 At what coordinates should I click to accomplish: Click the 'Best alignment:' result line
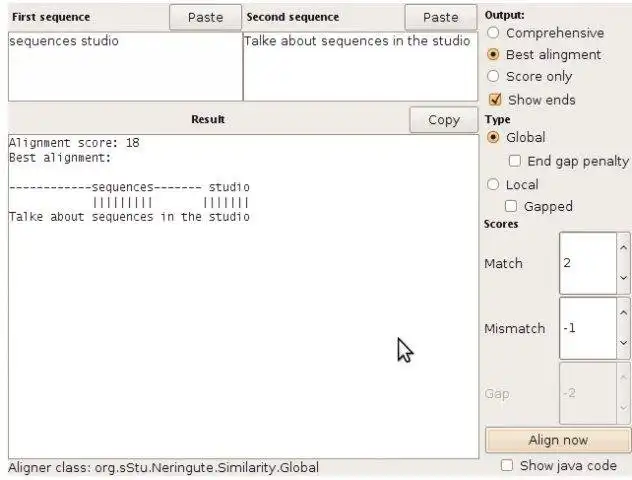tap(60, 158)
